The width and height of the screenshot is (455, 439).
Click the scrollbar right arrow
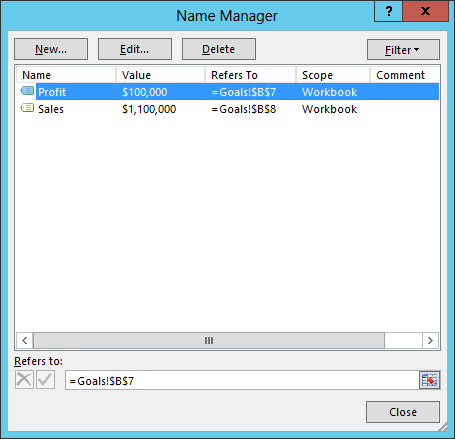tap(430, 340)
